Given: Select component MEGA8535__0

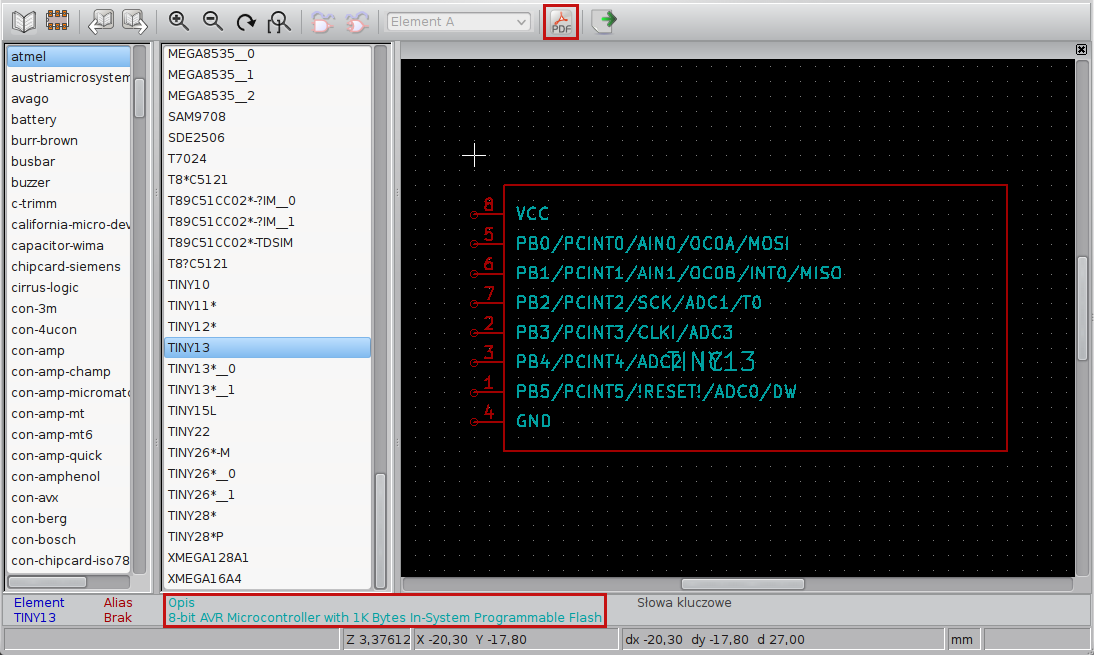Looking at the screenshot, I should coord(267,54).
